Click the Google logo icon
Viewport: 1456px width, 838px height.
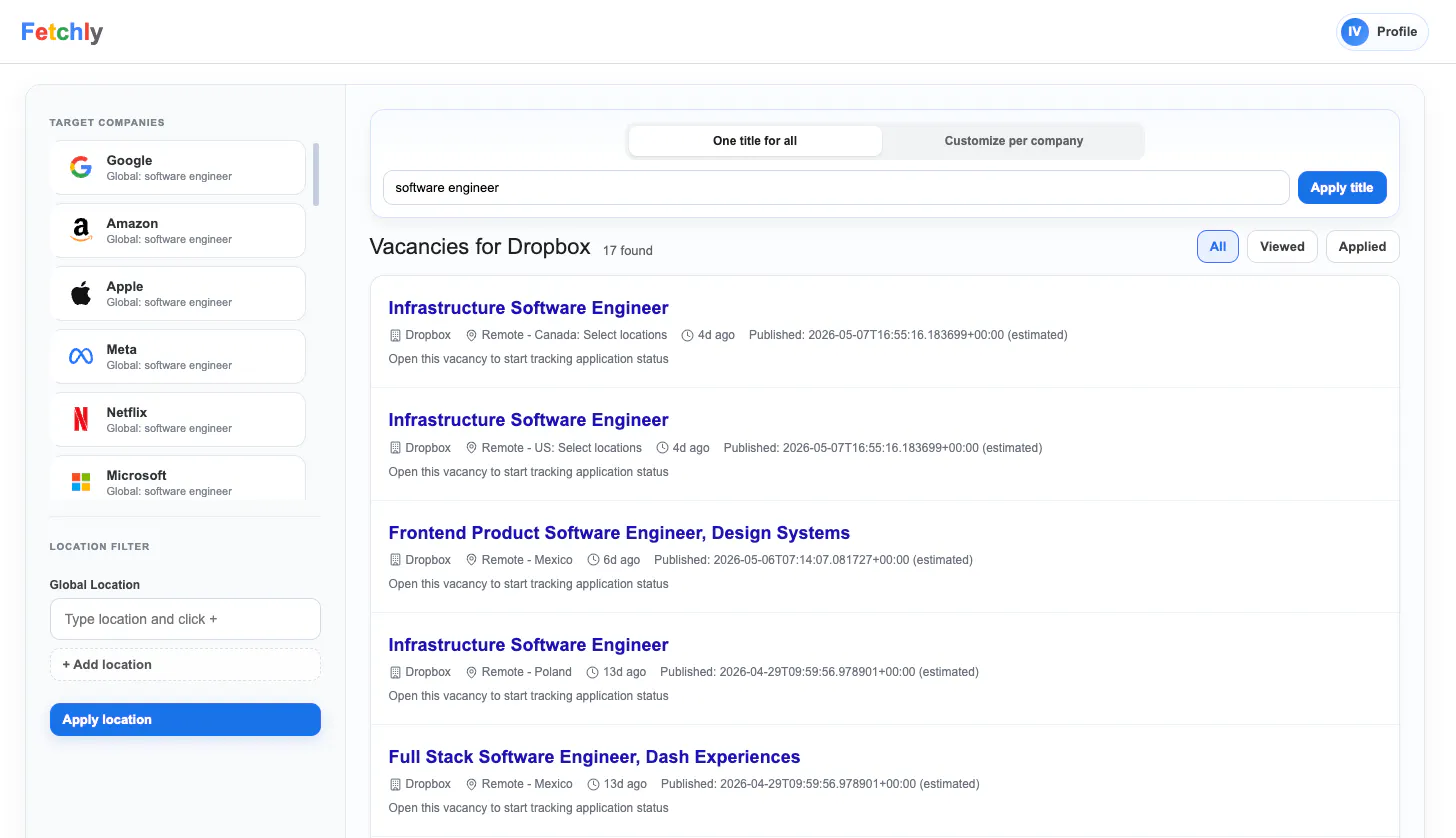[x=81, y=167]
